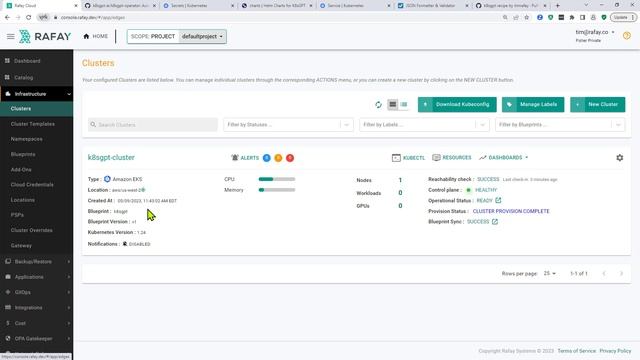The height and width of the screenshot is (360, 640).
Task: Open Dashboard in sidebar
Action: (x=27, y=61)
